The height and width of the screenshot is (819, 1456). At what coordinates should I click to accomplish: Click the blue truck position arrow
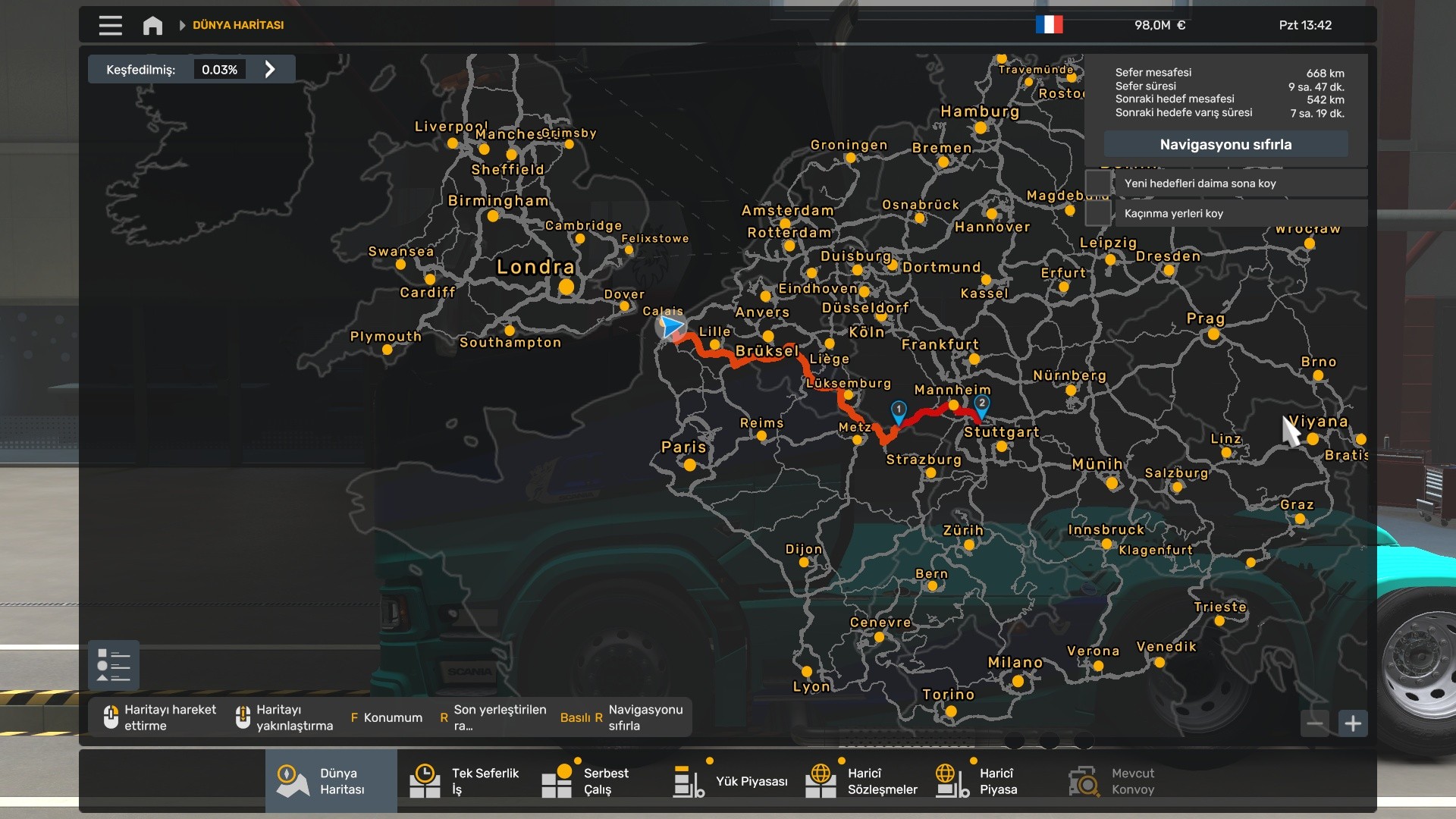671,327
